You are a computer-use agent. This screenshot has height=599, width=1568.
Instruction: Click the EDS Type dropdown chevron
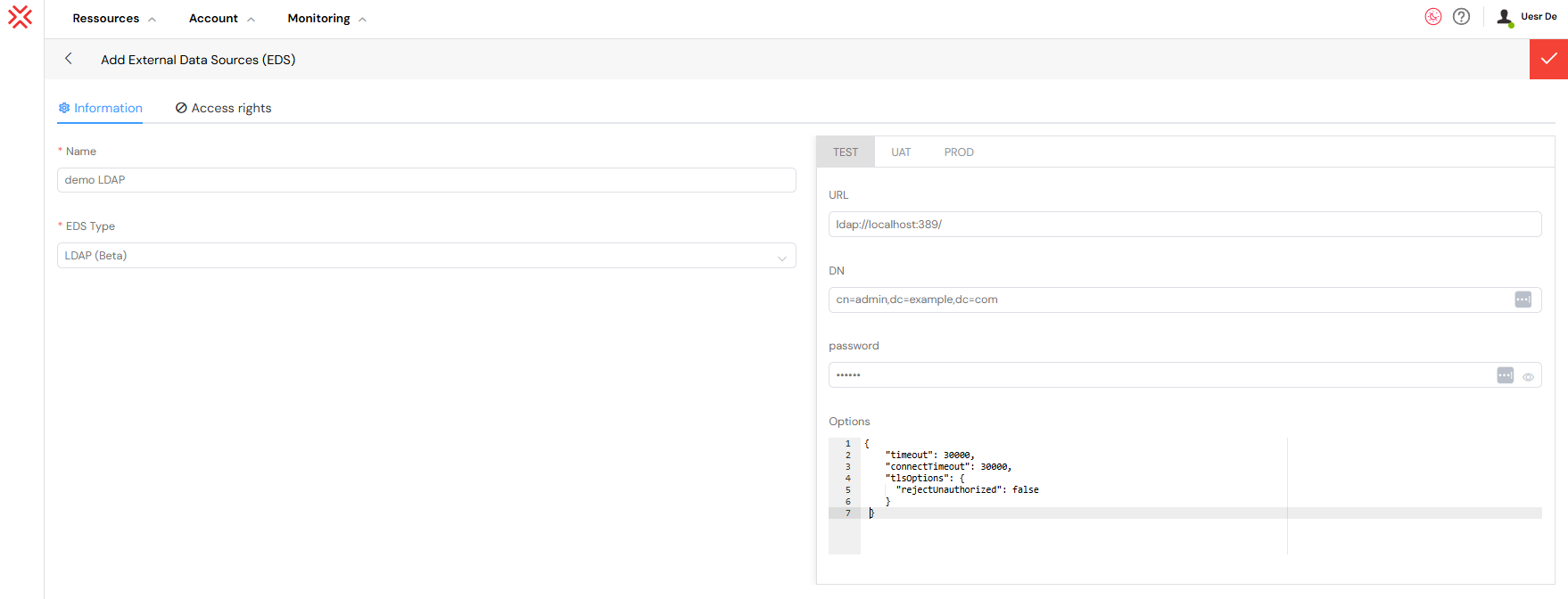pyautogui.click(x=782, y=258)
